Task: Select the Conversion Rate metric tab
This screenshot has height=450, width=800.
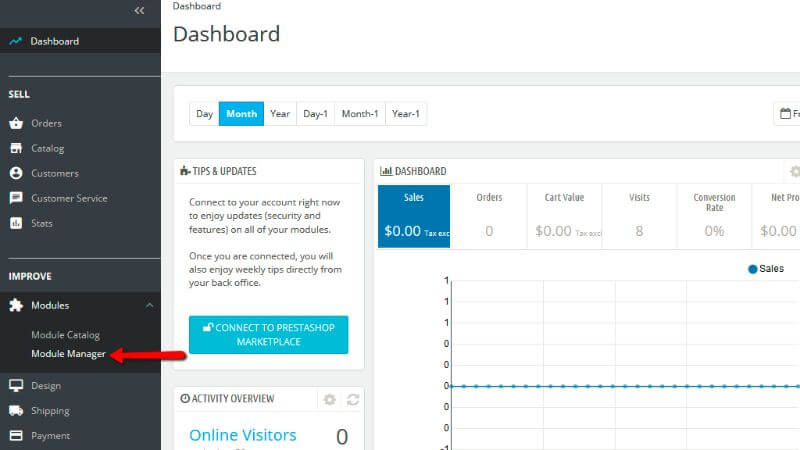Action: point(714,216)
